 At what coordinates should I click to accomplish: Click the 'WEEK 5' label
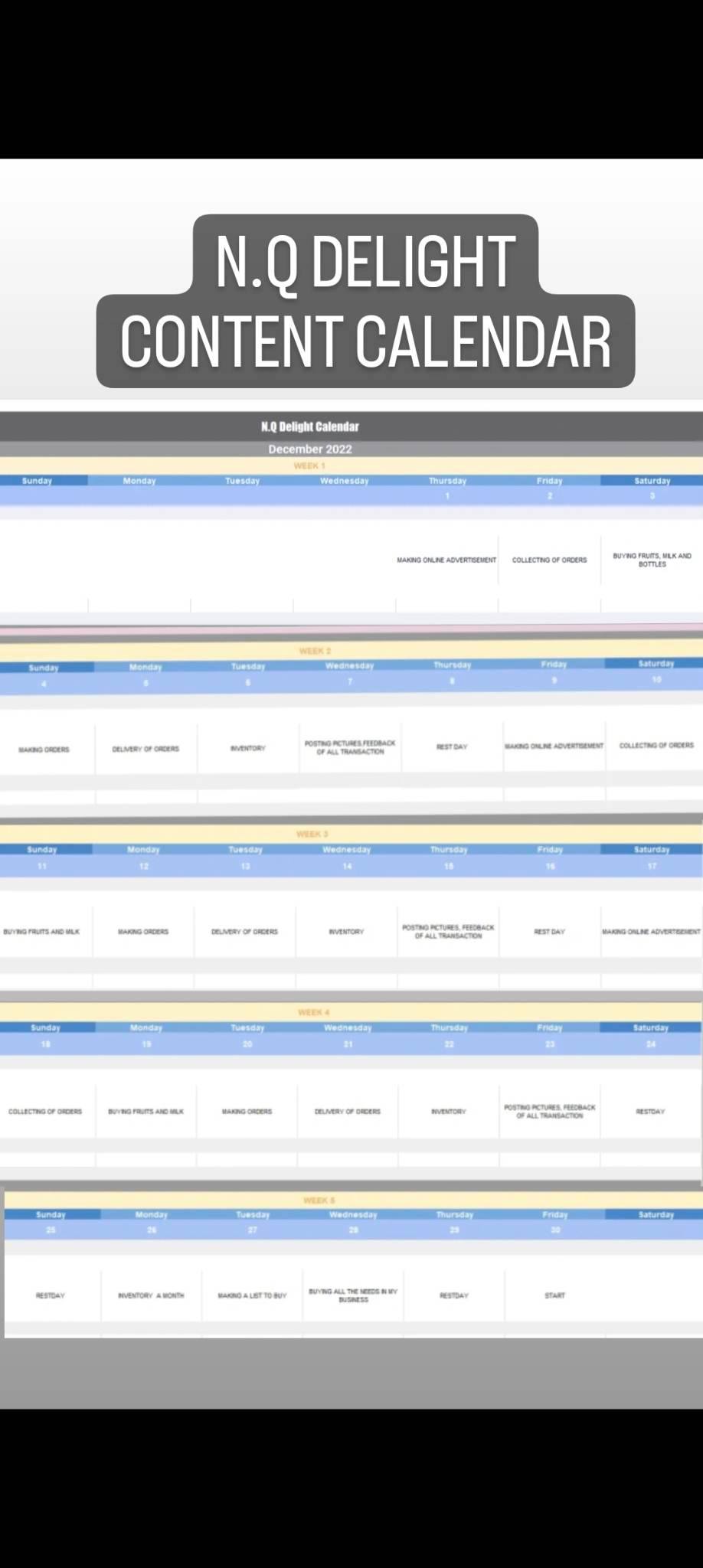click(319, 1200)
